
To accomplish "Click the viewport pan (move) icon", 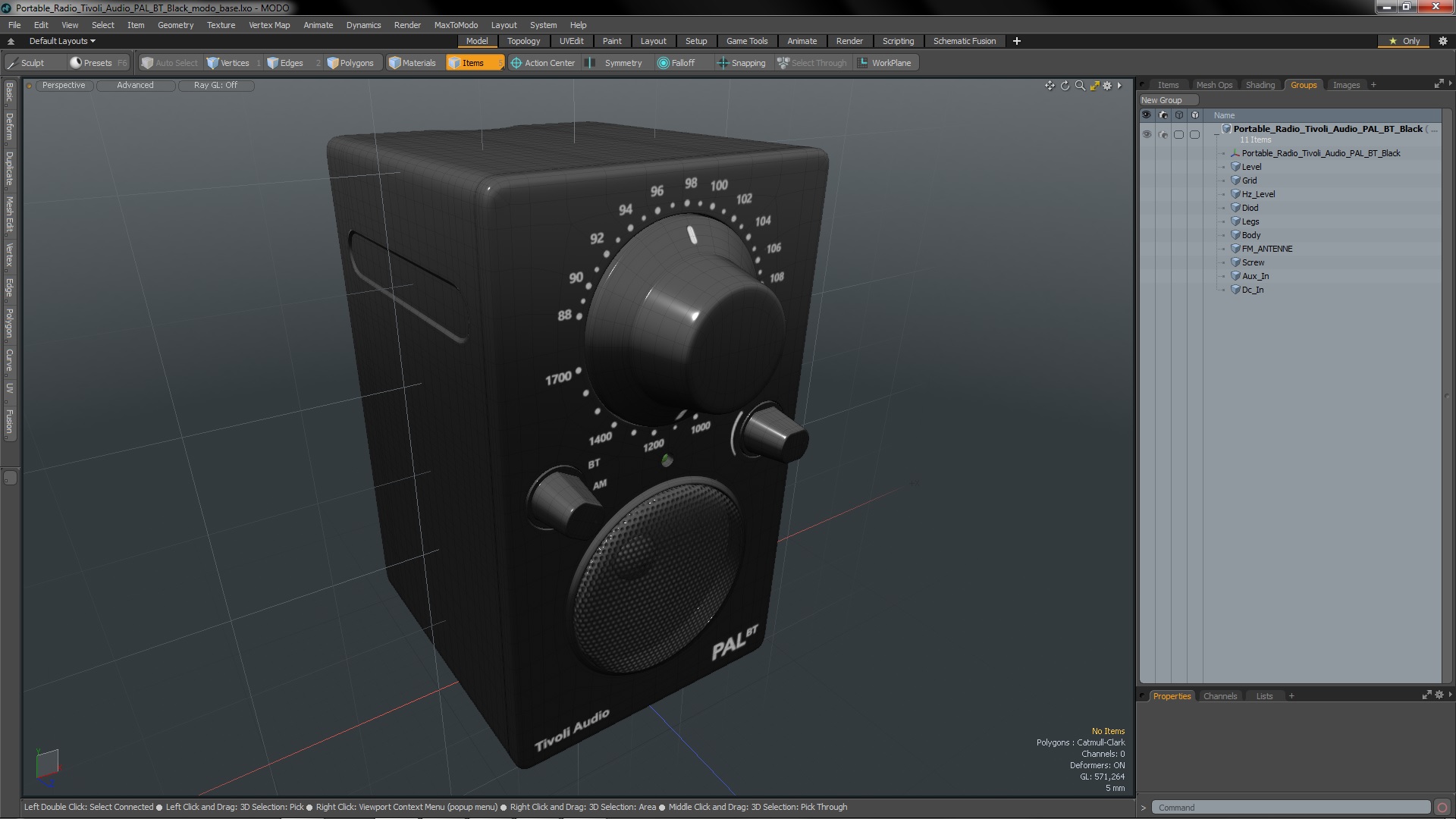I will [1050, 86].
